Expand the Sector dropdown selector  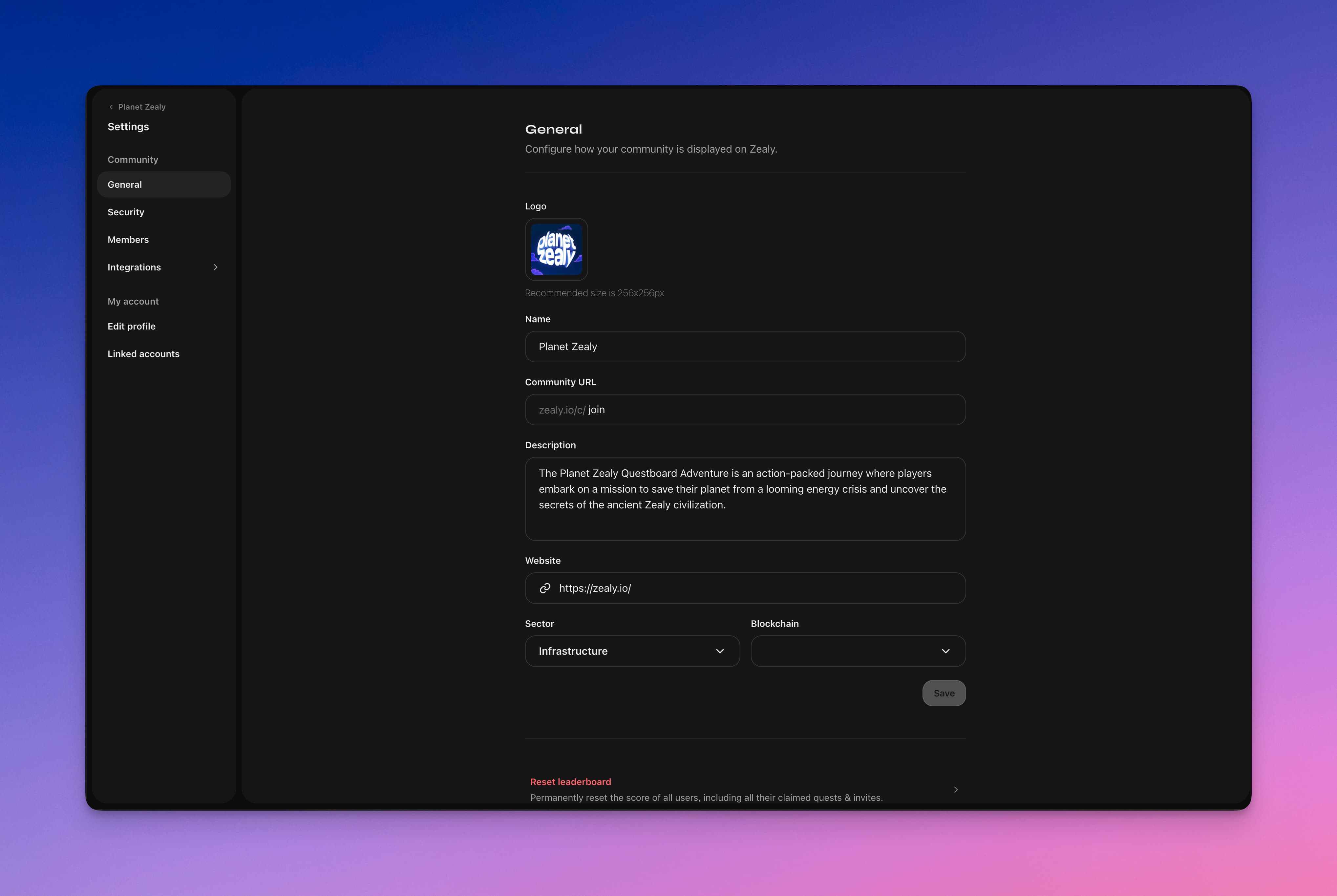coord(632,651)
